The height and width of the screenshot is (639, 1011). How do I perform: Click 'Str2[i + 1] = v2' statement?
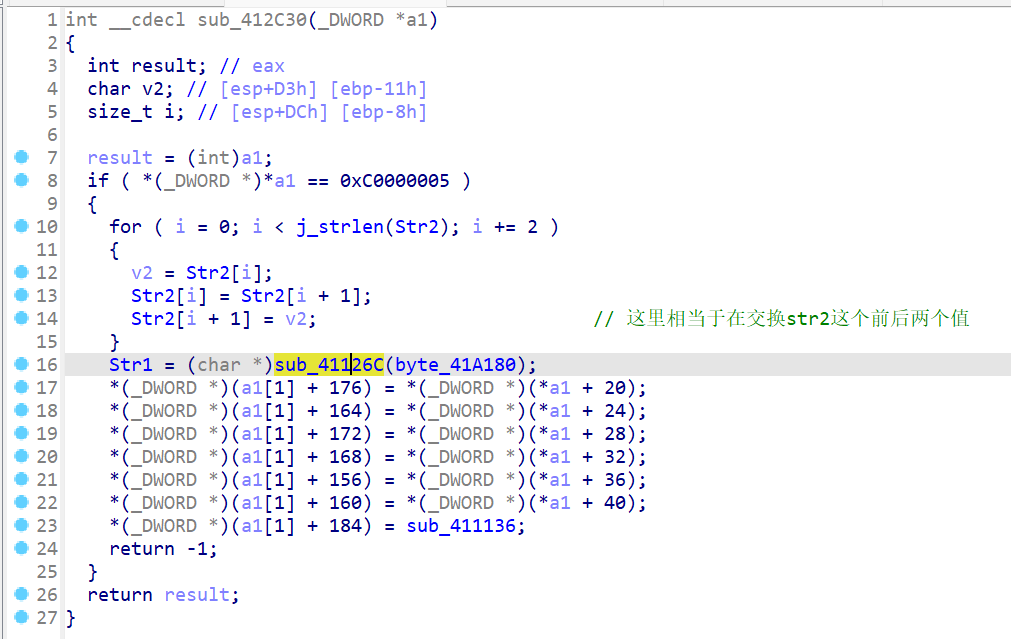pyautogui.click(x=224, y=319)
